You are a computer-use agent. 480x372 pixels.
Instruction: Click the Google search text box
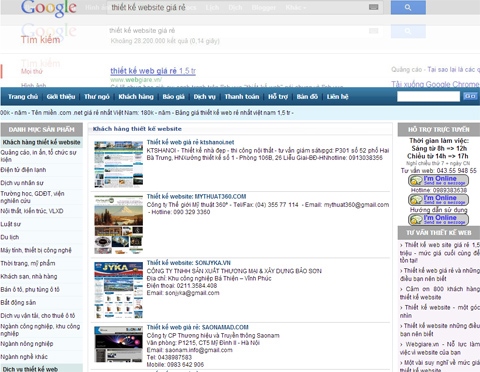pos(238,7)
